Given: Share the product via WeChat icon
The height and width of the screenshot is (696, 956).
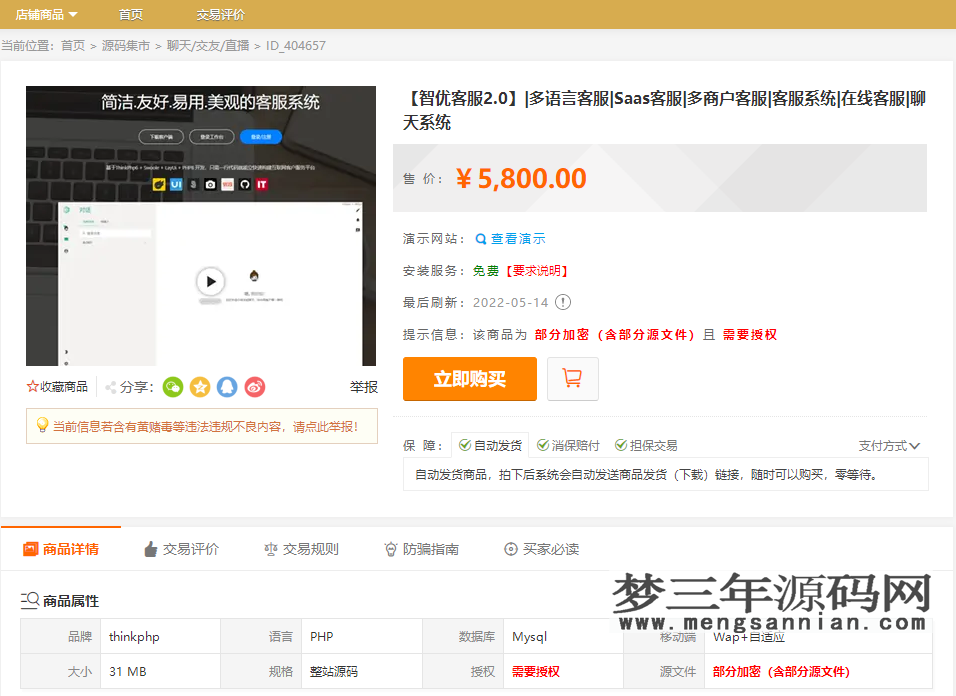Looking at the screenshot, I should [x=172, y=386].
